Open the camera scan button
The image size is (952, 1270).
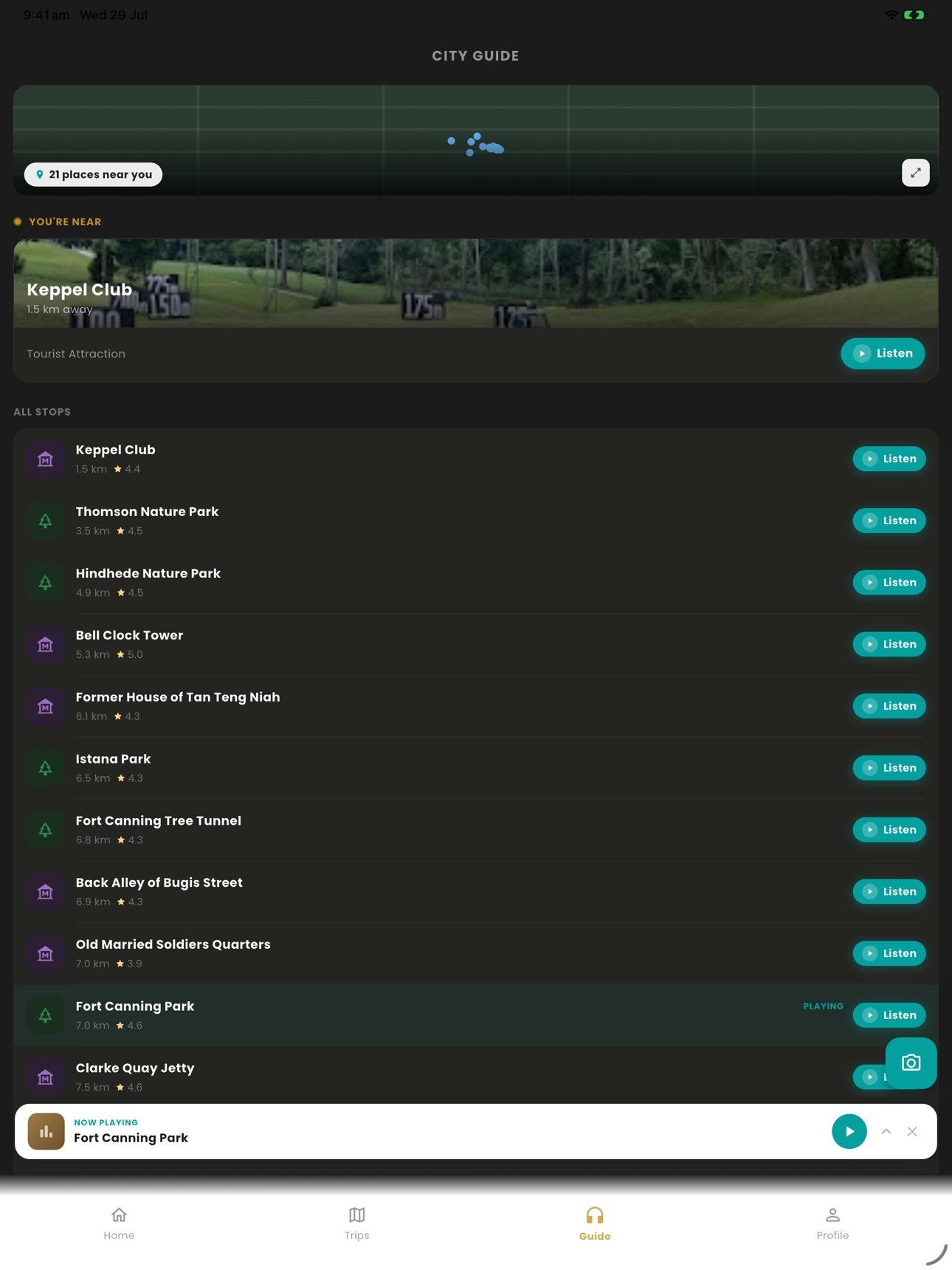[911, 1063]
